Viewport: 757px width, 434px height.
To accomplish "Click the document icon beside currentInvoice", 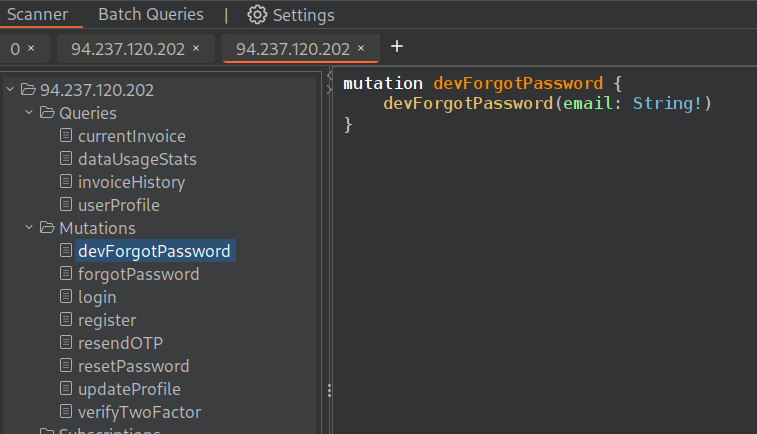I will [66, 136].
